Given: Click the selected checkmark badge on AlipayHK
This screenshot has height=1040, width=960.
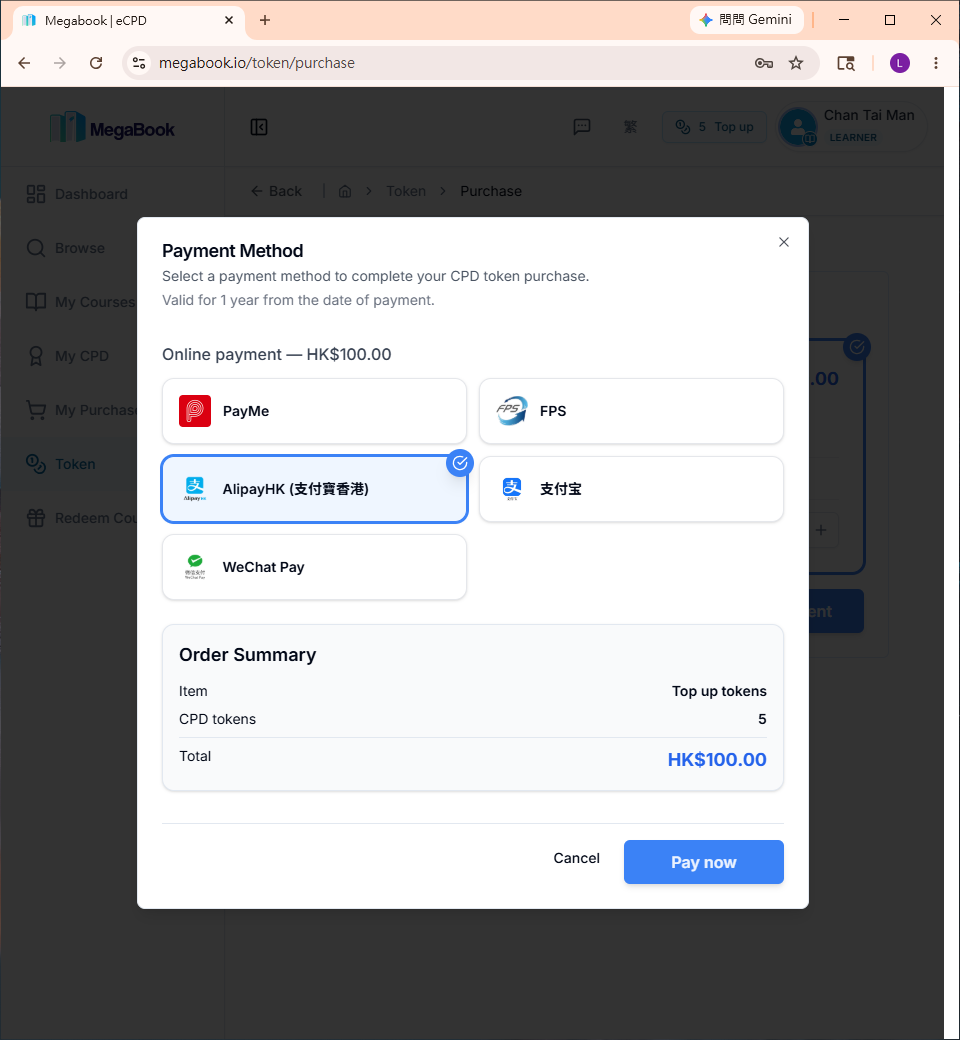Looking at the screenshot, I should pos(460,463).
